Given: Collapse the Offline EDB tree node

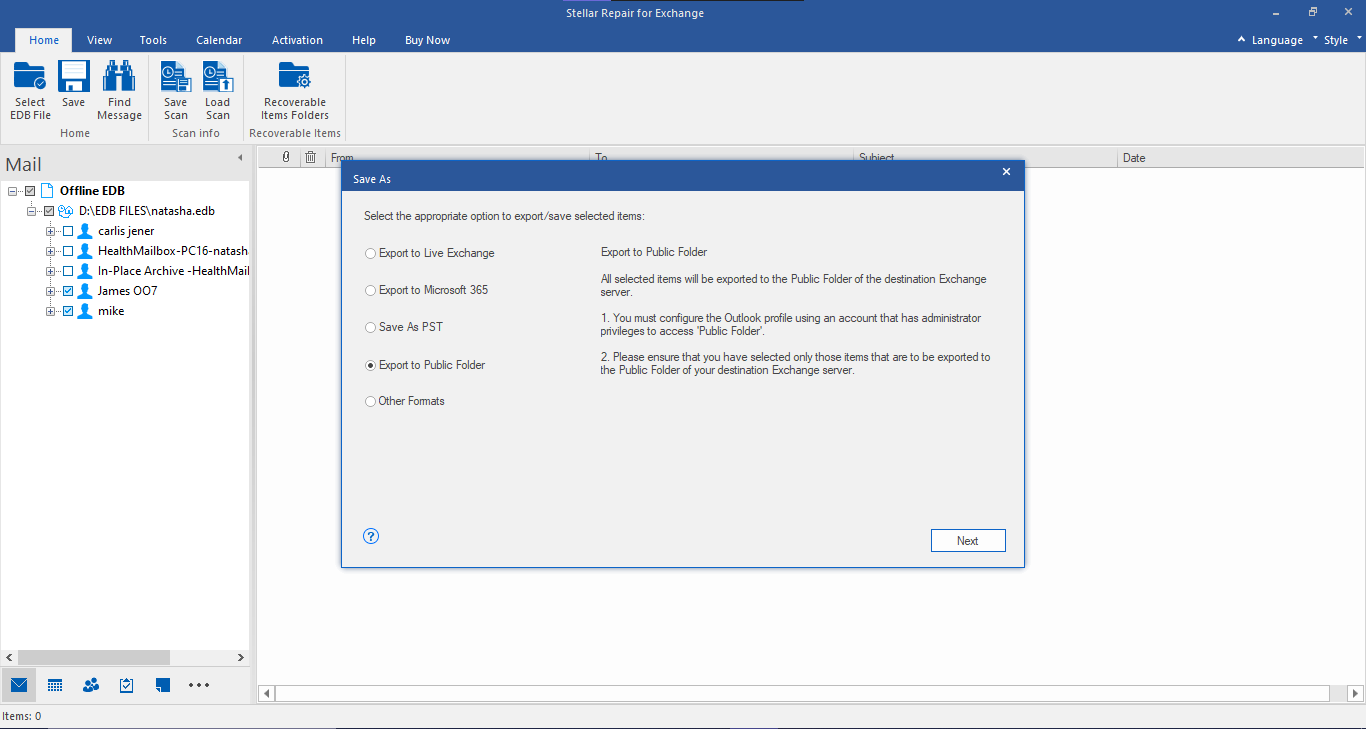Looking at the screenshot, I should [x=12, y=191].
